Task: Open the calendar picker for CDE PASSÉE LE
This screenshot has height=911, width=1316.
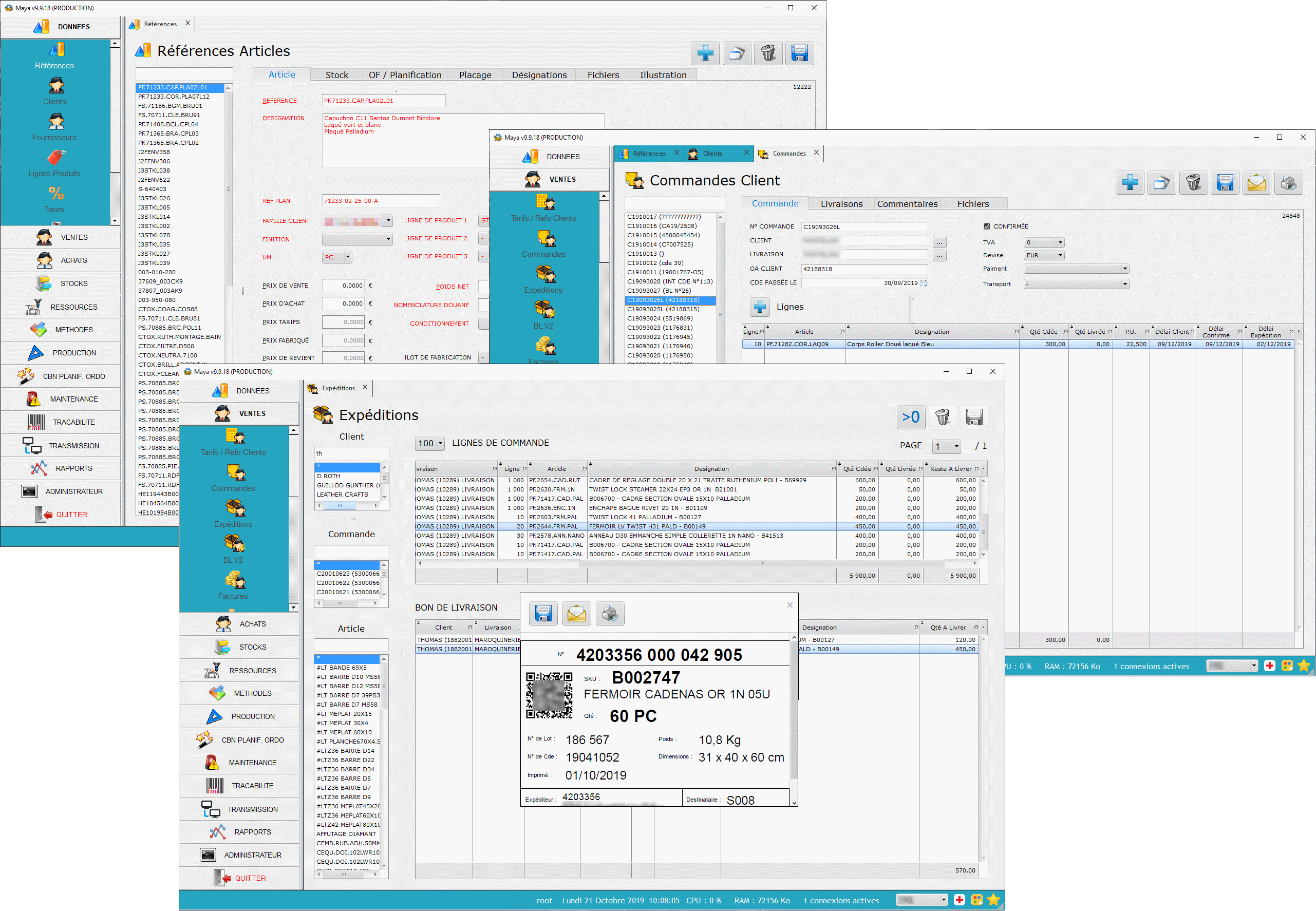Action: coord(924,283)
